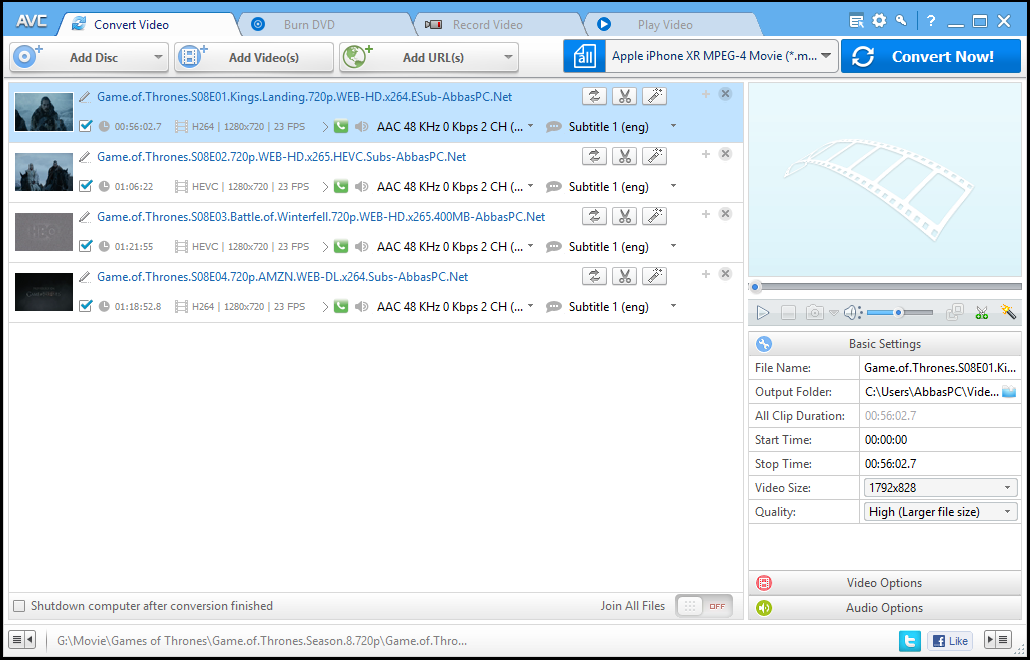Open the Video Size 1792x828 dropdown
This screenshot has height=660, width=1030.
pos(941,488)
